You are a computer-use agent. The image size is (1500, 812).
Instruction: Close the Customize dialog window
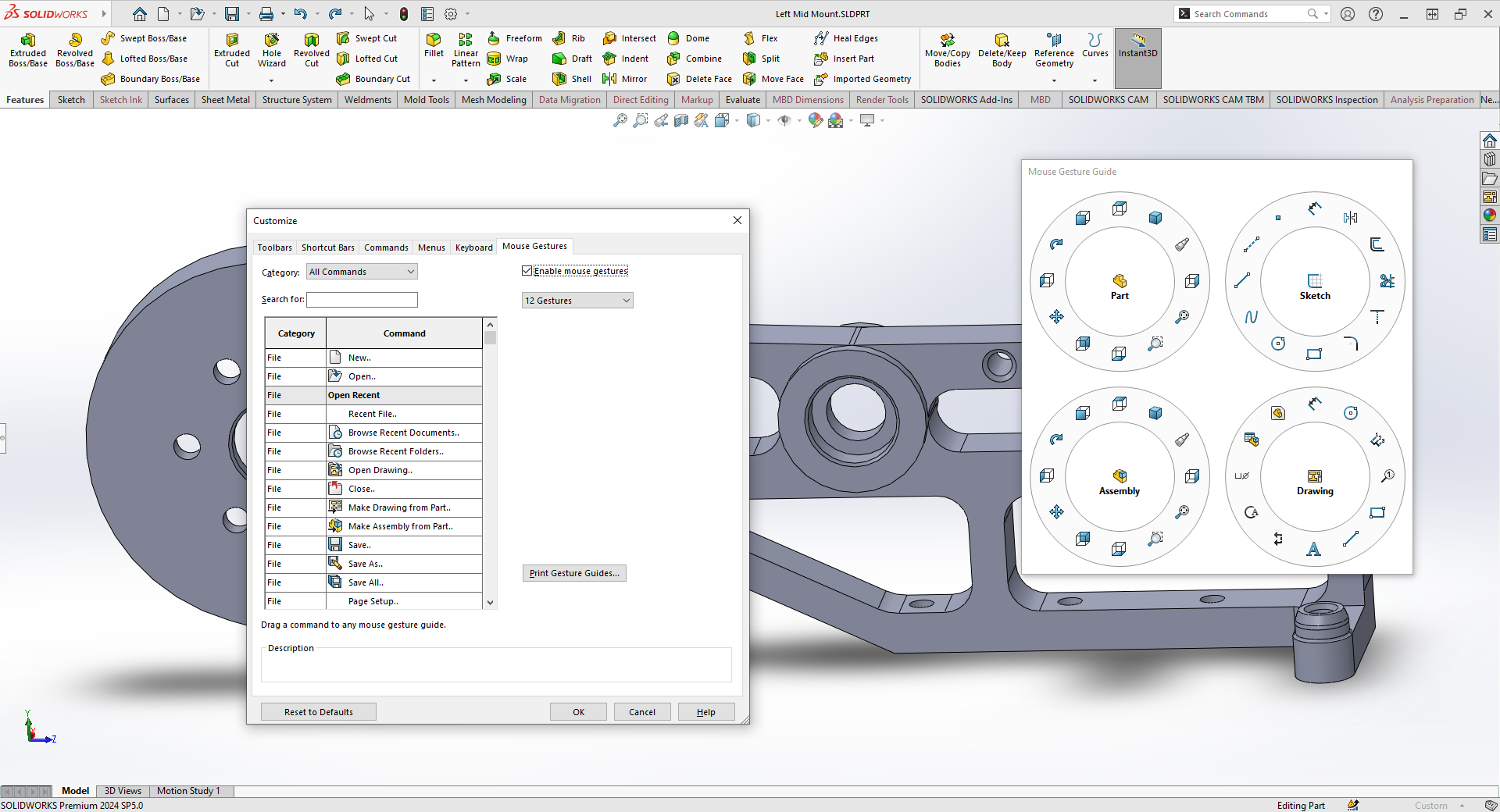pos(737,220)
